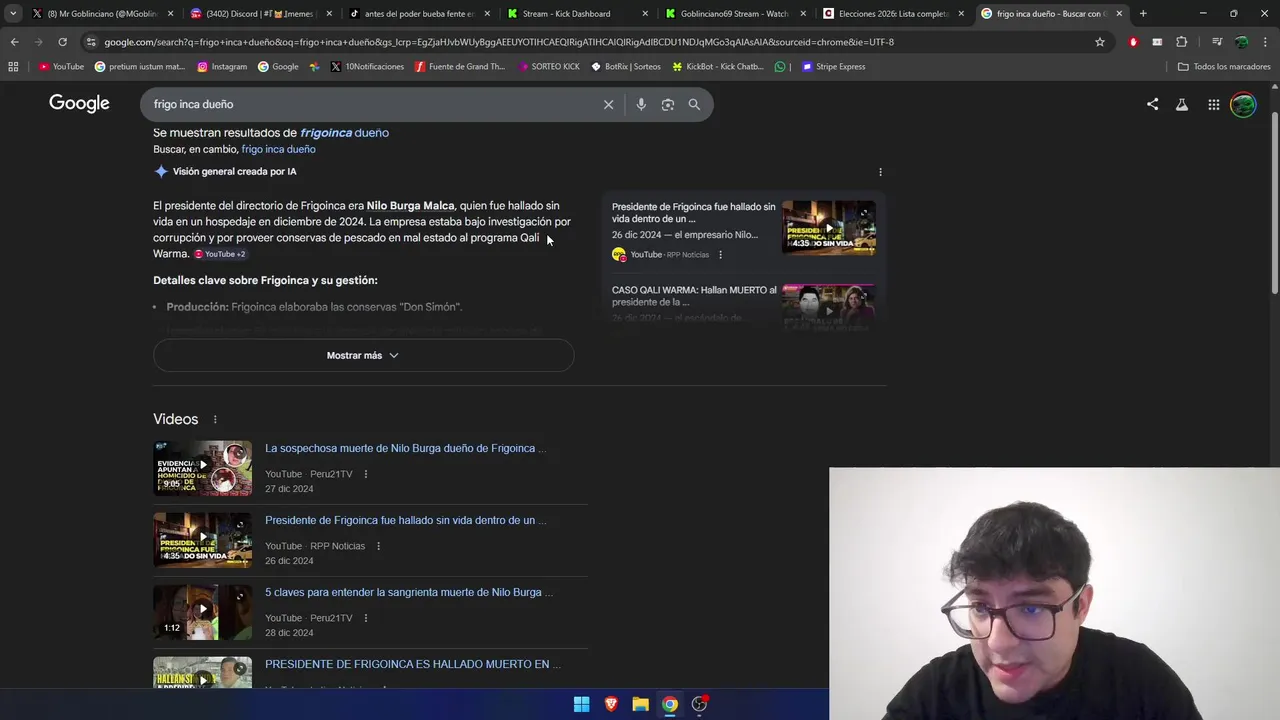The image size is (1280, 720).
Task: Open options for Peru21TV 27 dic video
Action: click(x=365, y=474)
